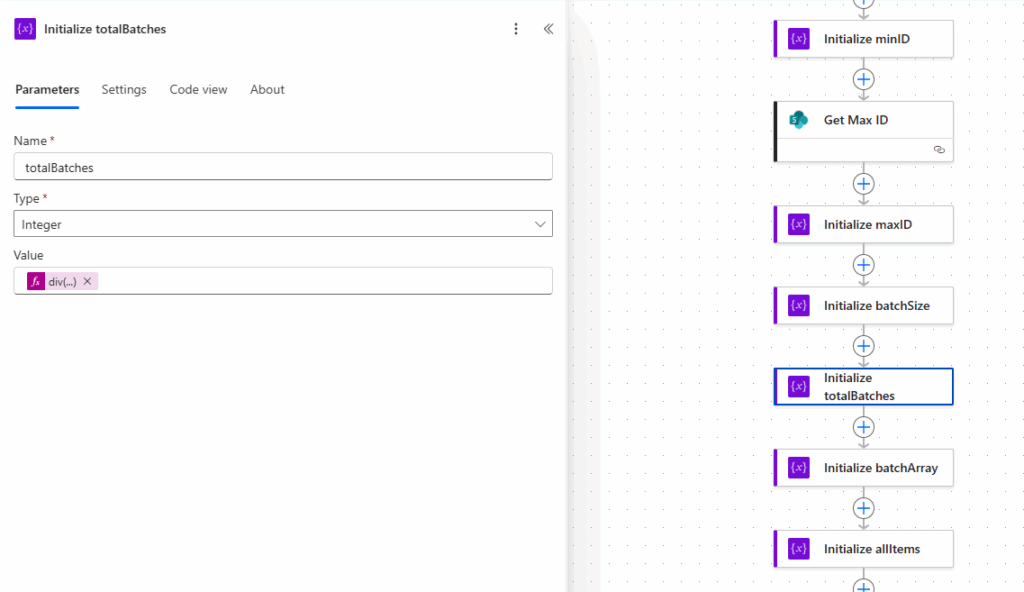Viewport: 1024px width, 592px height.
Task: Remove the div(...) expression token
Action: tap(88, 282)
